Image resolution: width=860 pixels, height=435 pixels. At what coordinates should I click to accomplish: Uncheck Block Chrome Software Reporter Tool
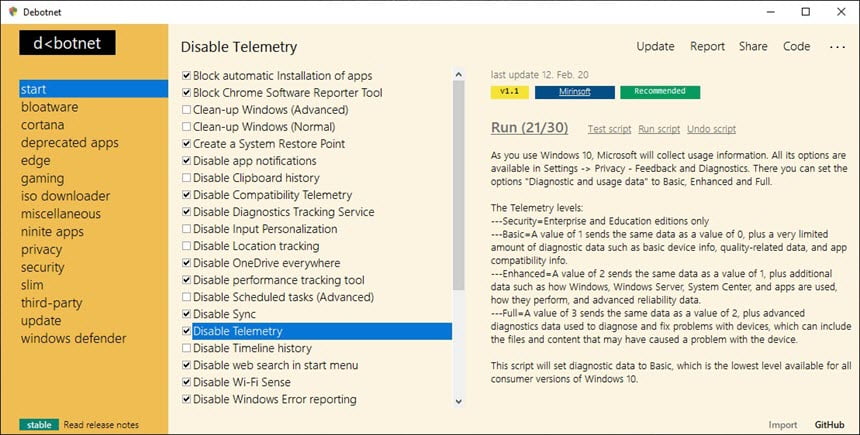pyautogui.click(x=186, y=93)
